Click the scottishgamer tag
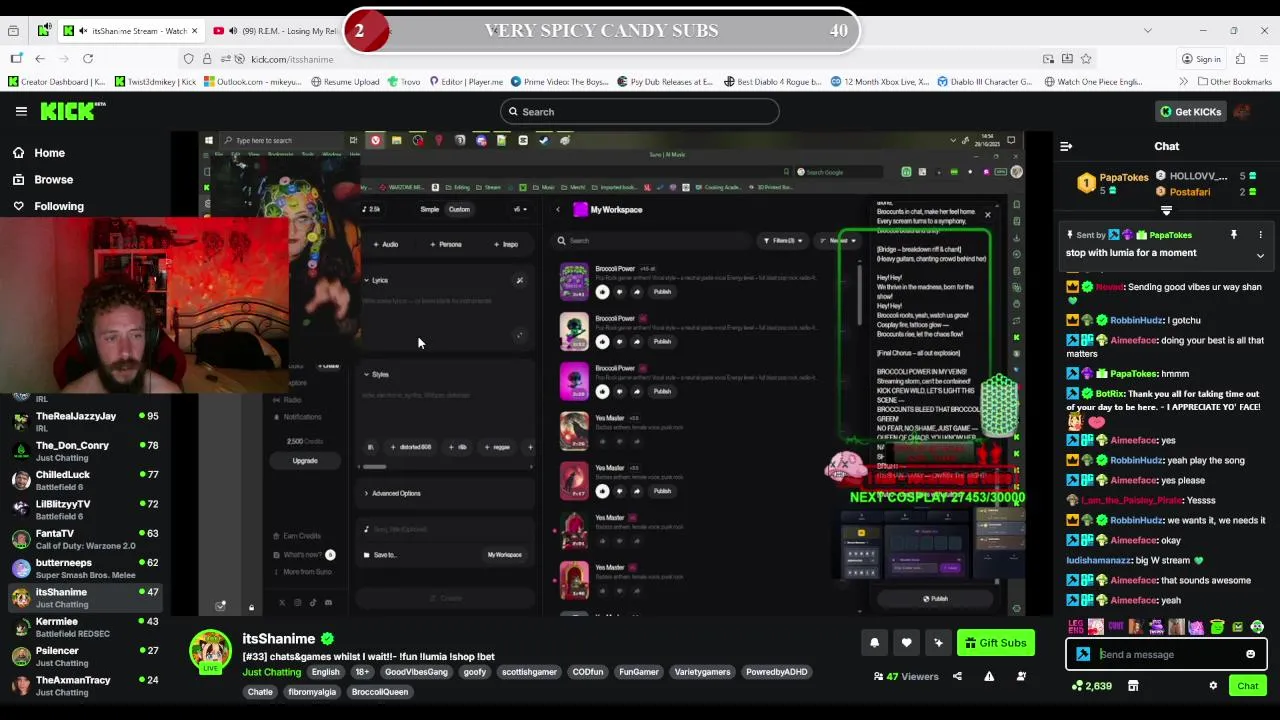 tap(529, 672)
